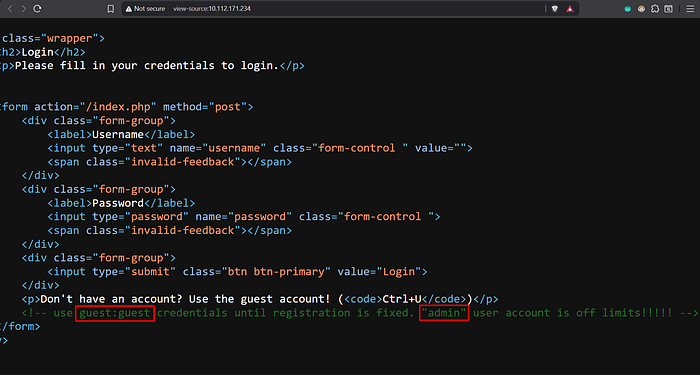Bookmark this page with the bookmark icon

111,8
